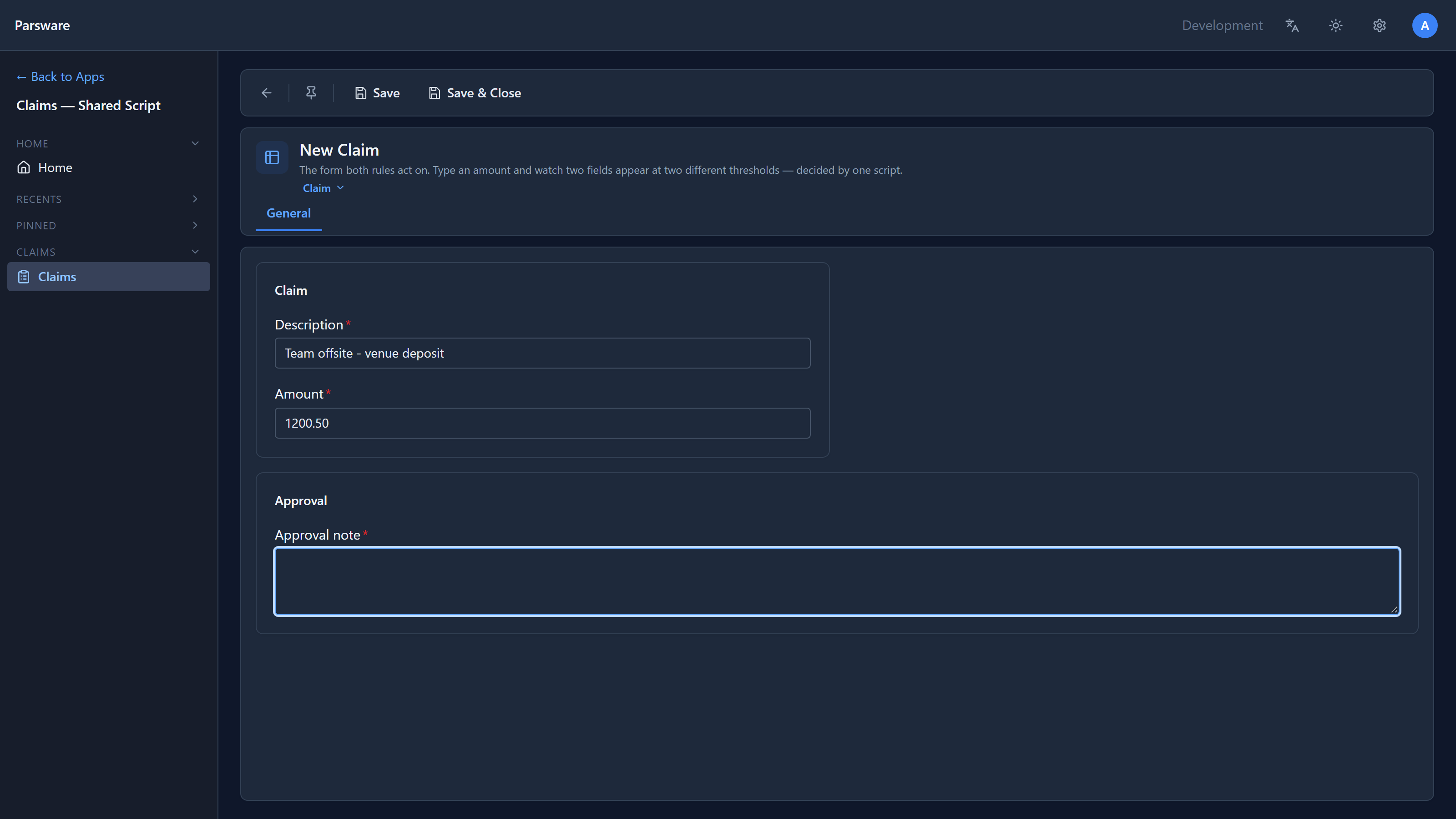
Task: Pin this record with the pin icon
Action: (x=311, y=93)
